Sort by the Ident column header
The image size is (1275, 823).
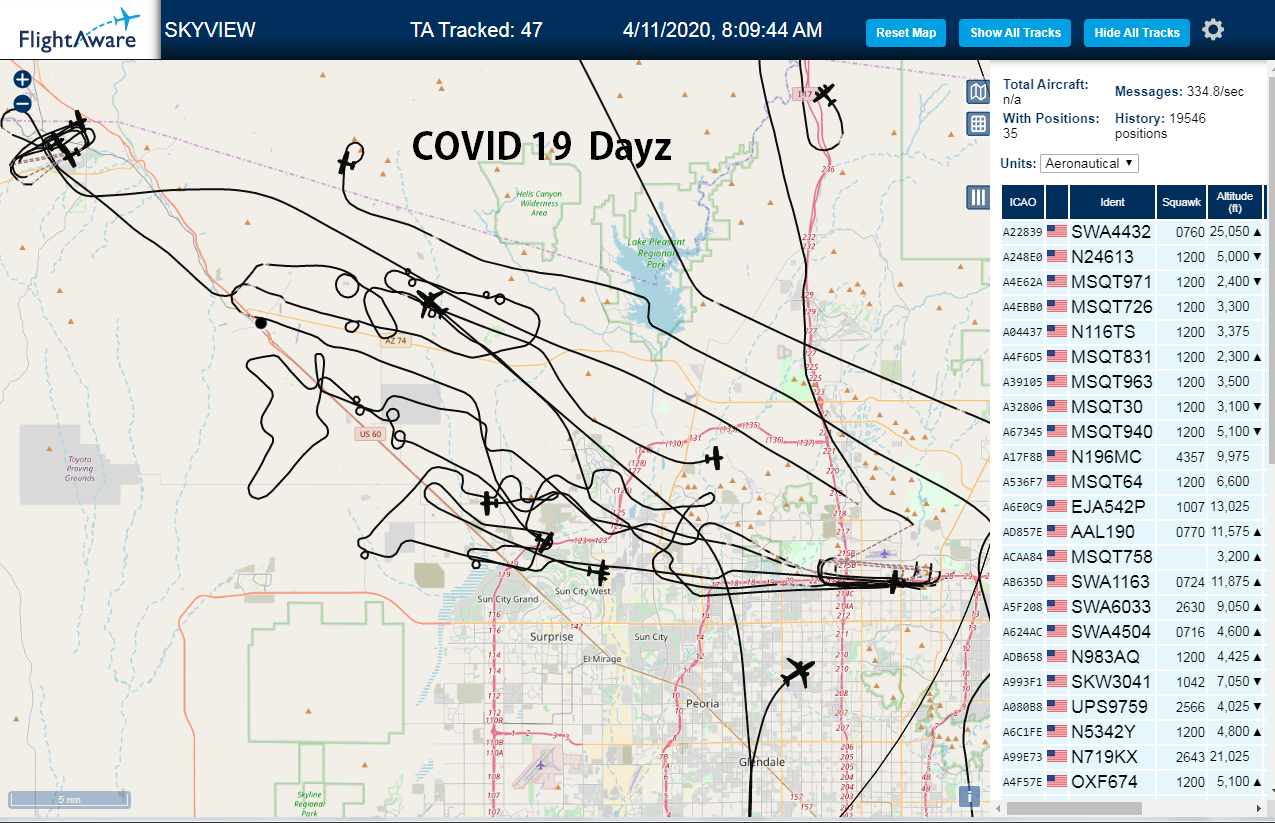[1112, 202]
